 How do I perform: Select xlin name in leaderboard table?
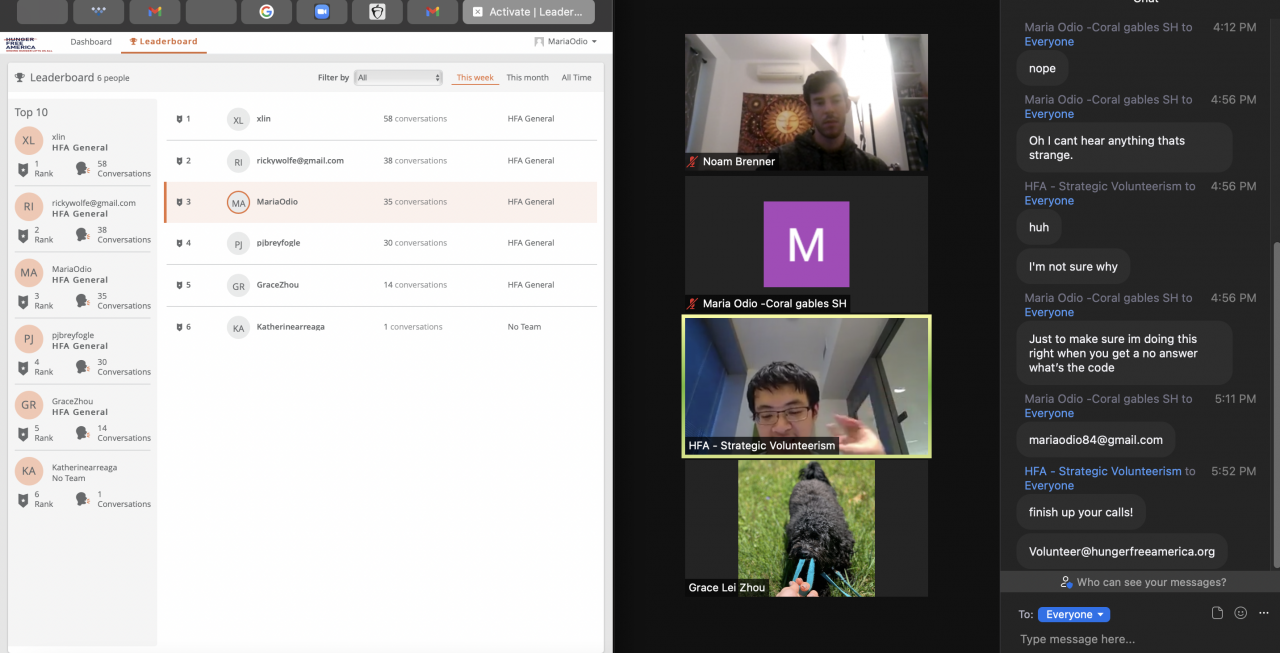click(x=264, y=119)
